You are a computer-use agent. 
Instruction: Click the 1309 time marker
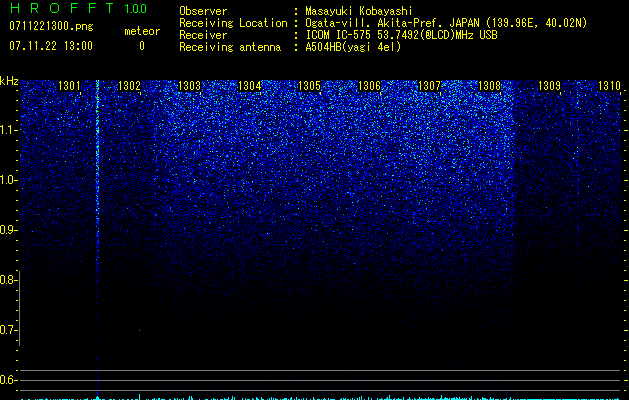pos(549,86)
